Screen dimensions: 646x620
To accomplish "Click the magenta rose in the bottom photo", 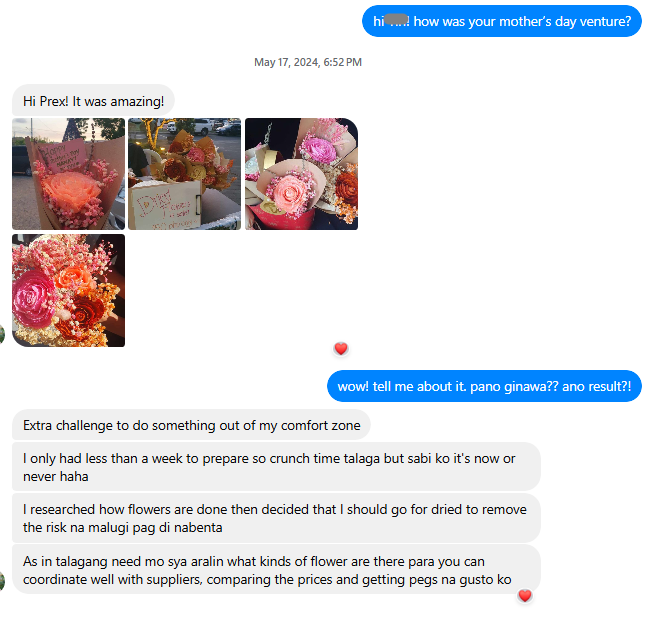I will 33,297.
